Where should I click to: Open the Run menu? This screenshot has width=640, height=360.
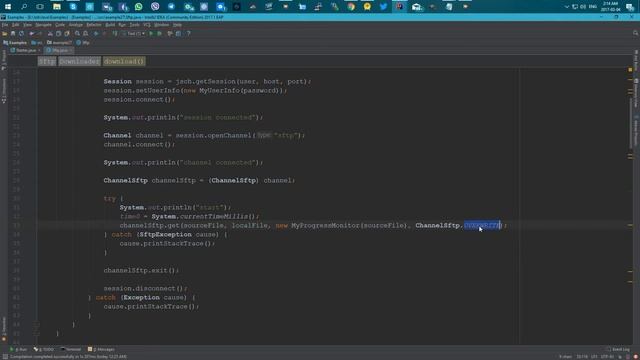tap(122, 25)
